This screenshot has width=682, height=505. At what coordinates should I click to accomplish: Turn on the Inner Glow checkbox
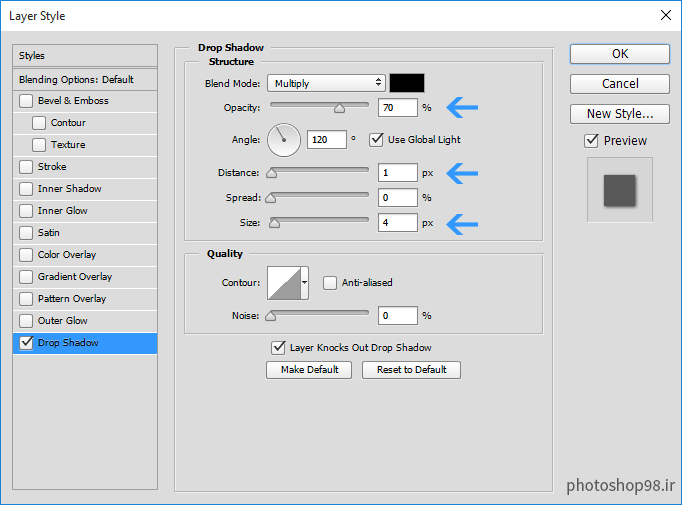tap(26, 211)
